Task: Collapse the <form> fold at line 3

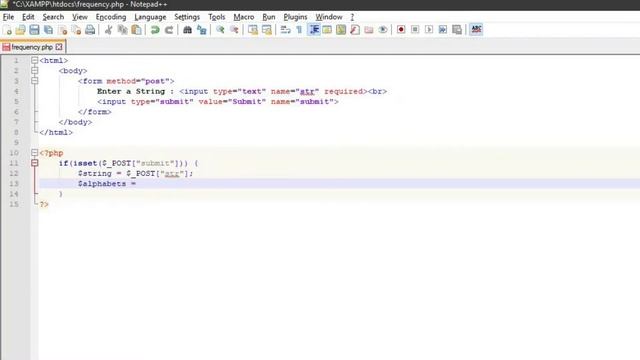Action: 35,81
